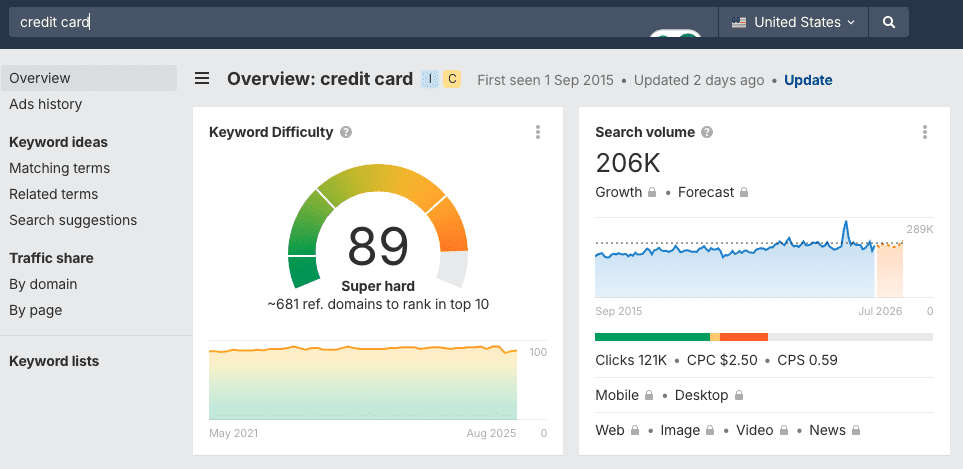Click the keyword search field
963x469 pixels.
pos(363,22)
